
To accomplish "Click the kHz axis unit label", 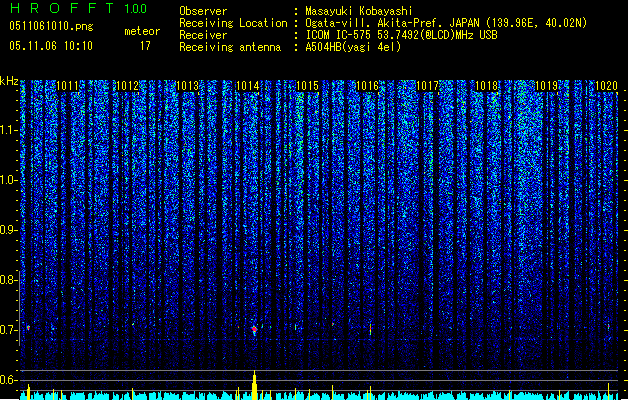I will (x=9, y=81).
